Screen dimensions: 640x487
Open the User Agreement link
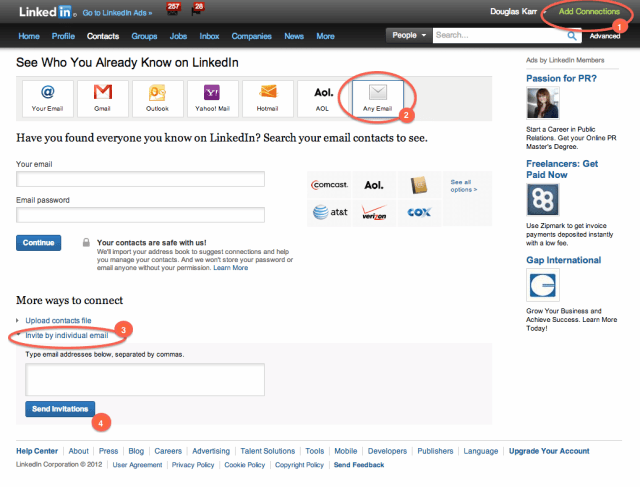point(137,465)
